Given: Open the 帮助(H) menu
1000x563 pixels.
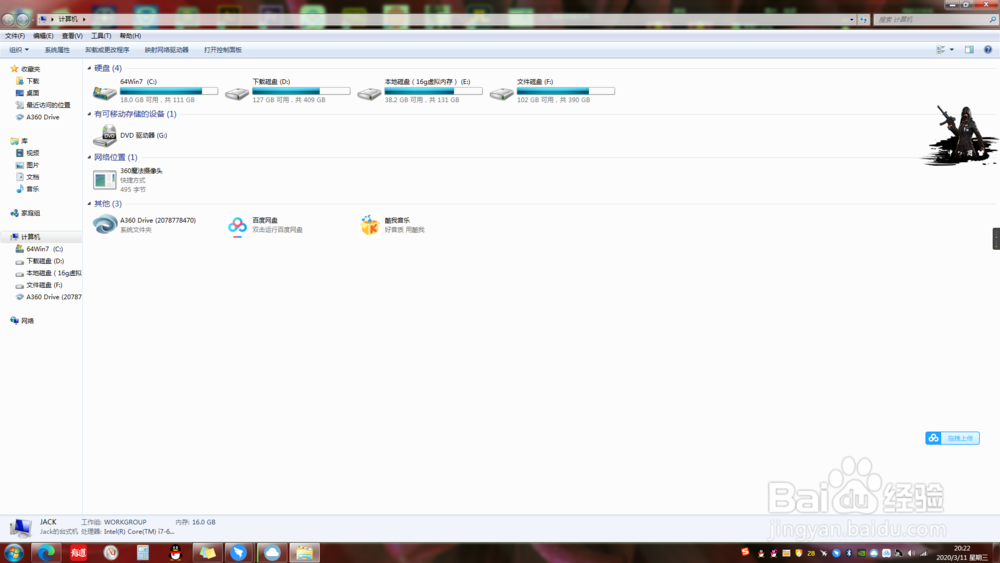Looking at the screenshot, I should [x=130, y=36].
